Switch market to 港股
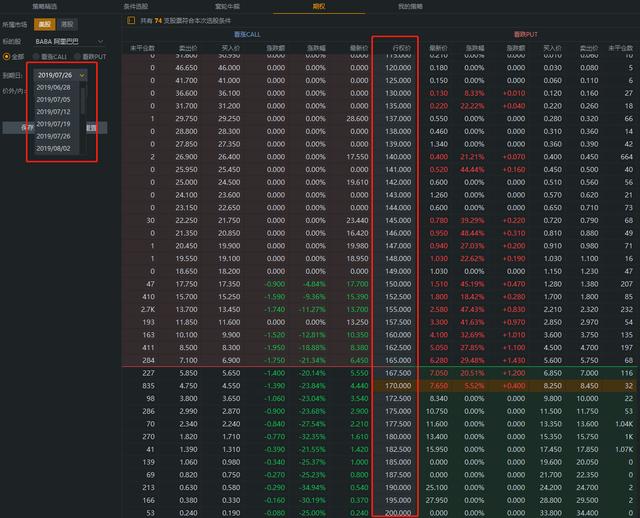This screenshot has height=518, width=640. coord(66,22)
